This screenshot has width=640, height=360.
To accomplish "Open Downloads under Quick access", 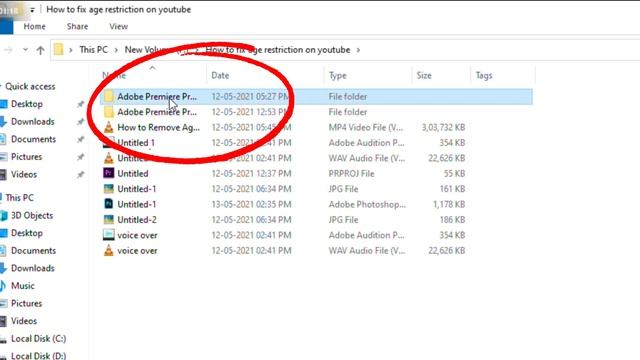I will click(x=33, y=122).
